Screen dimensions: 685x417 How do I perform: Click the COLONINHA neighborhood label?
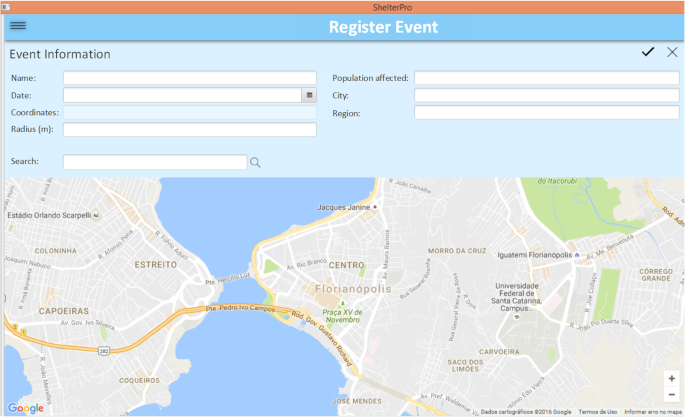pos(55,251)
